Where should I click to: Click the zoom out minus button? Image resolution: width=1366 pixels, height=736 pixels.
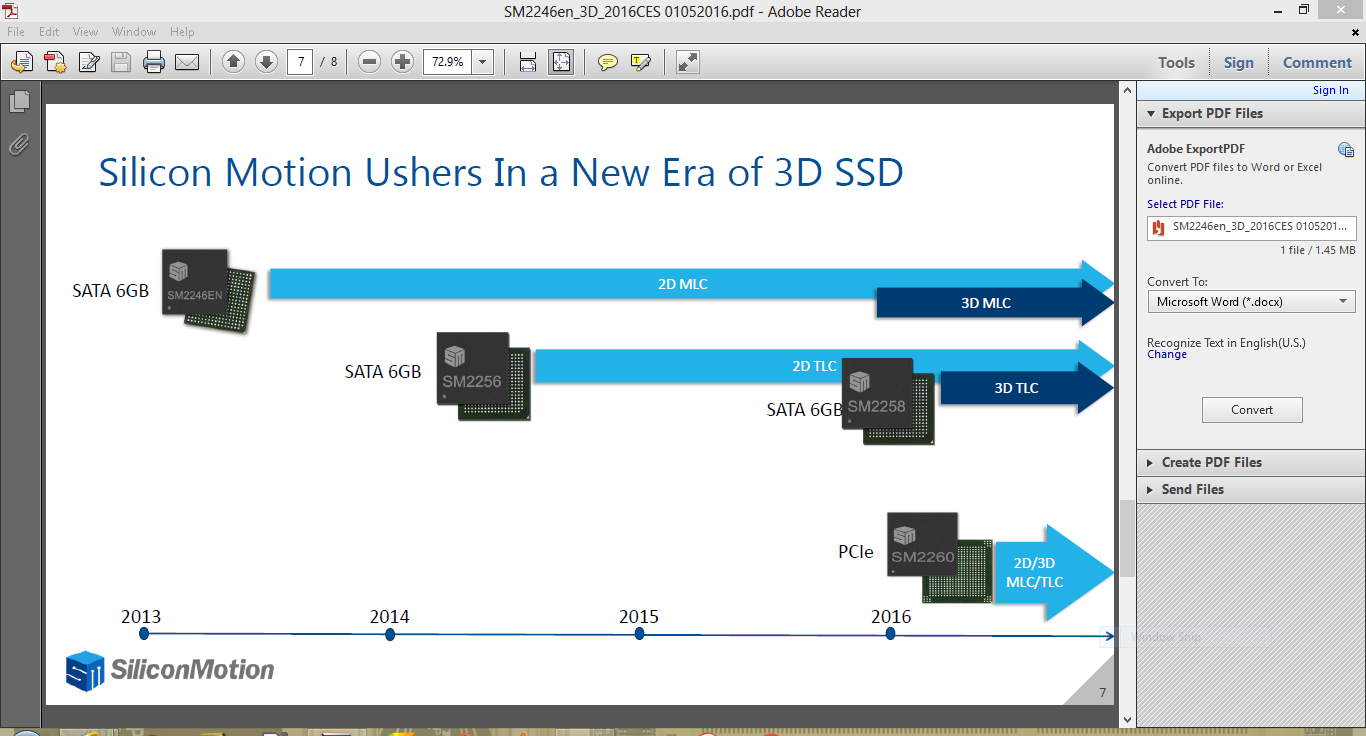(x=370, y=62)
